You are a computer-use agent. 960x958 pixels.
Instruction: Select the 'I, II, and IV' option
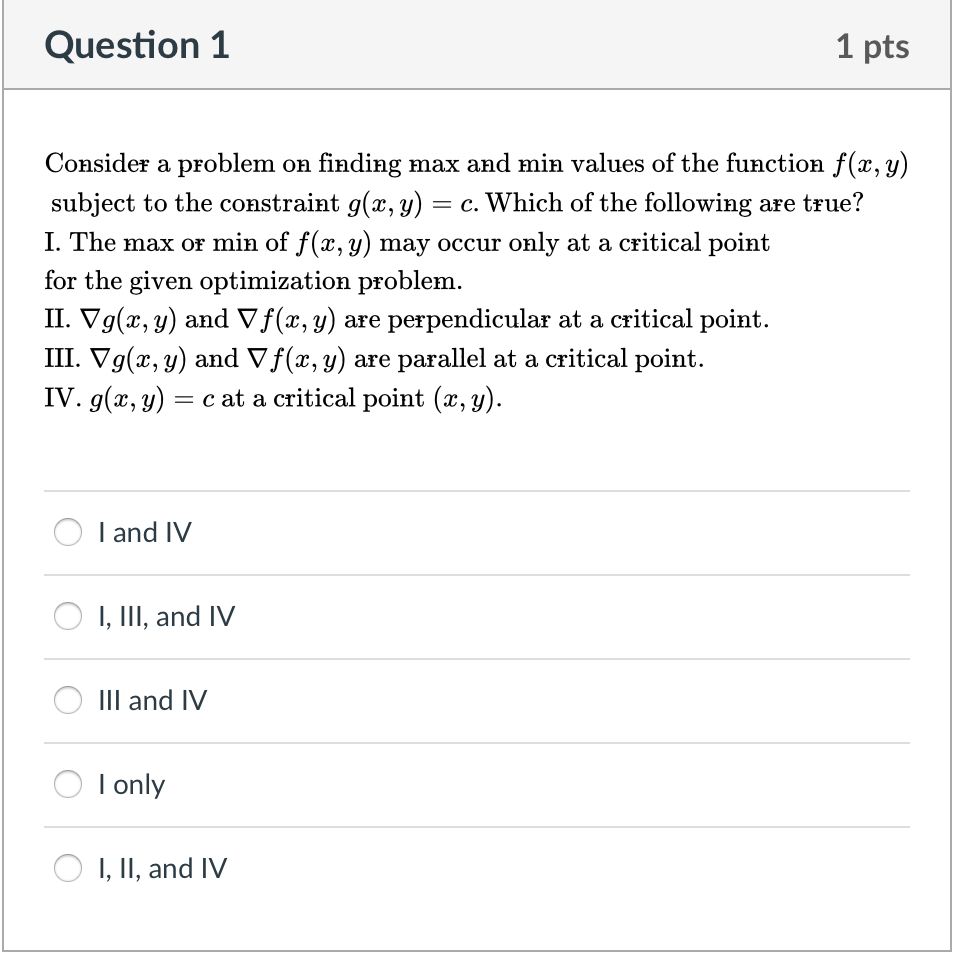(67, 869)
